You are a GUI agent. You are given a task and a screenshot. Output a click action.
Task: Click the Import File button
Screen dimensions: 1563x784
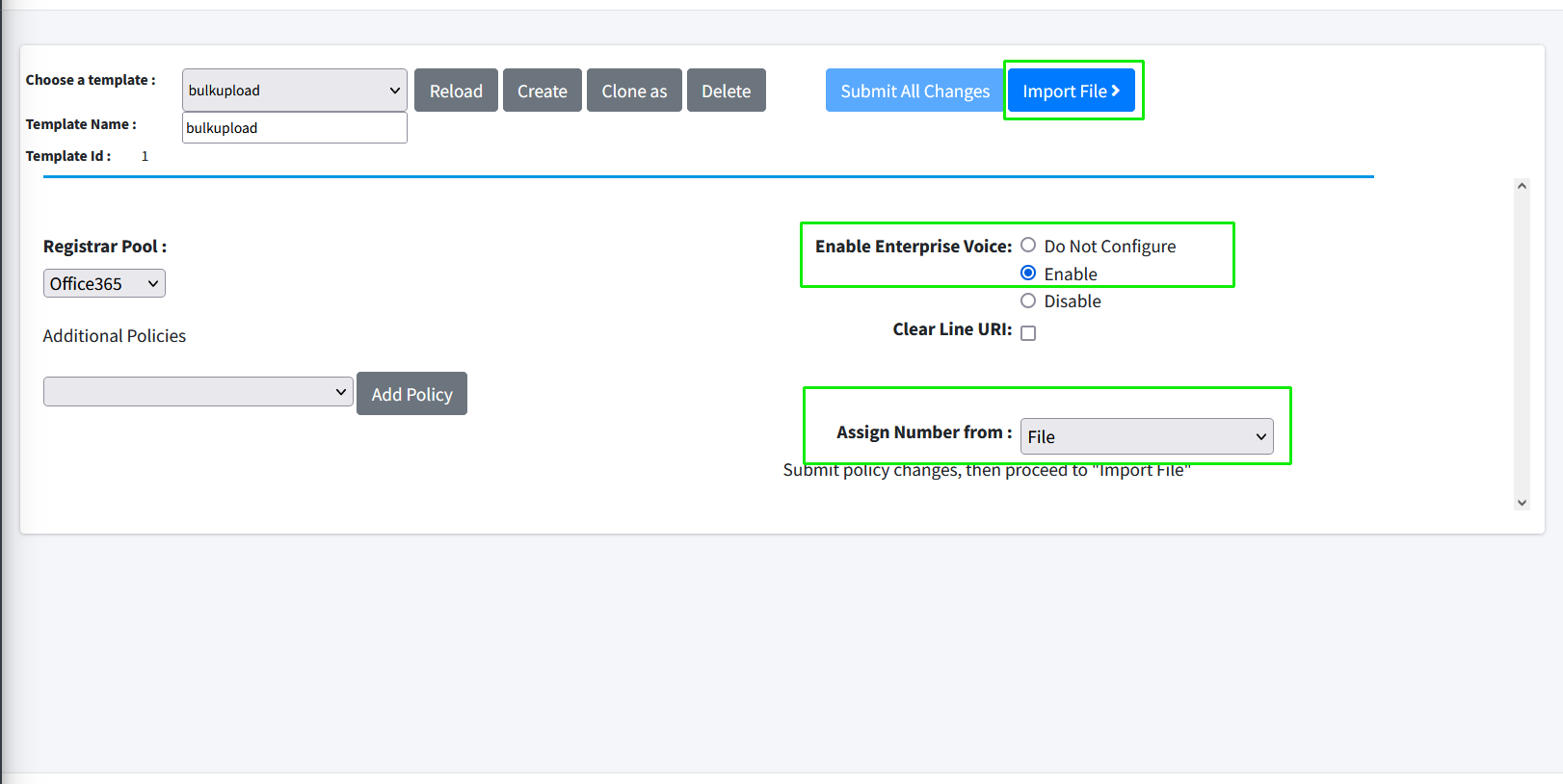1064,91
